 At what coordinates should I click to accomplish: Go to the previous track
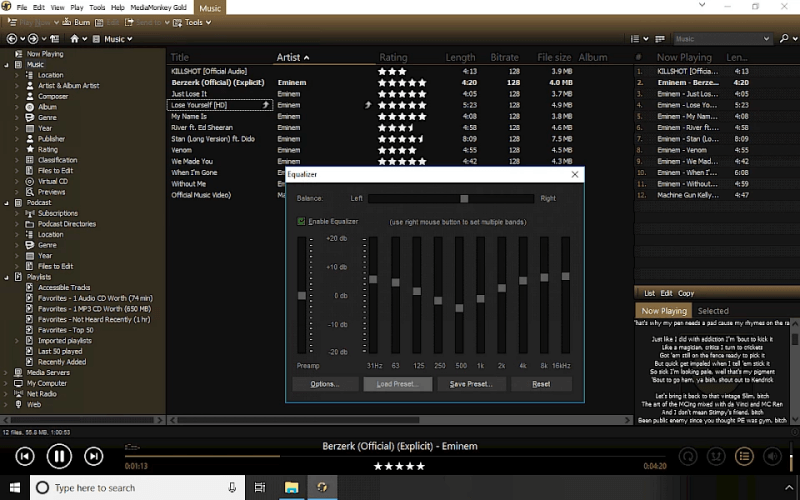coord(25,457)
